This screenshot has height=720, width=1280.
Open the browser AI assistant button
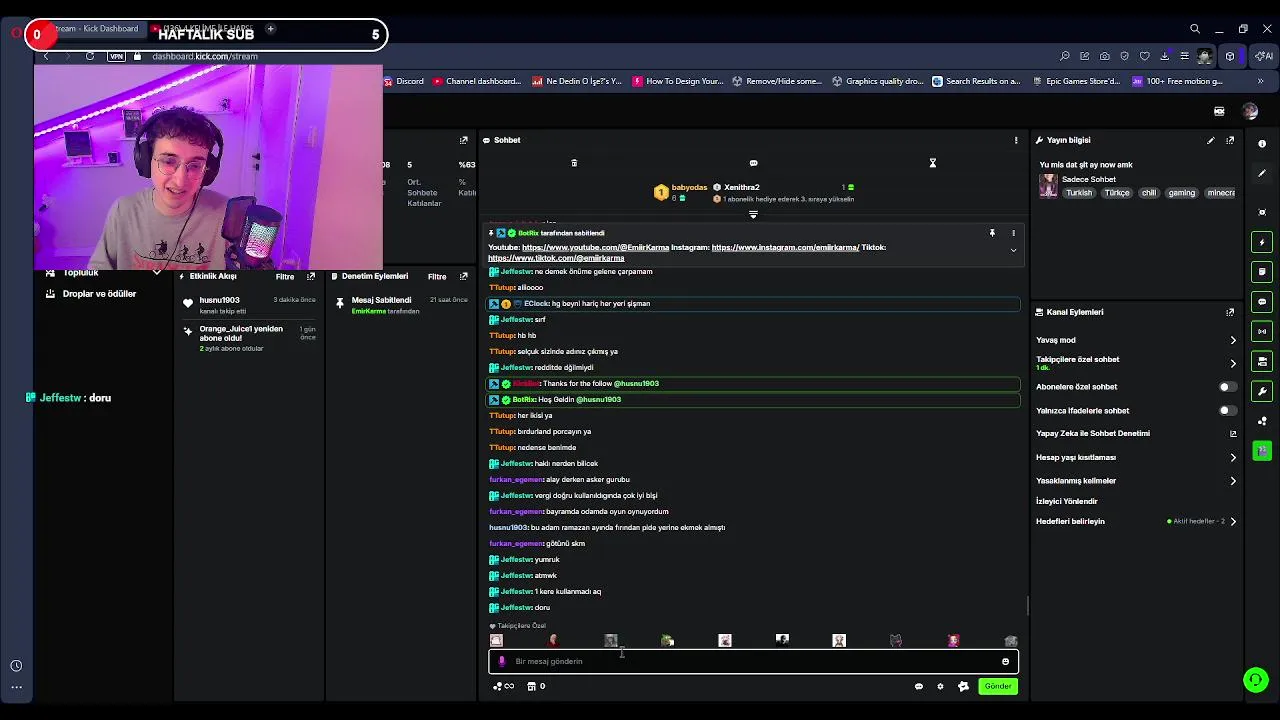[x=1264, y=56]
